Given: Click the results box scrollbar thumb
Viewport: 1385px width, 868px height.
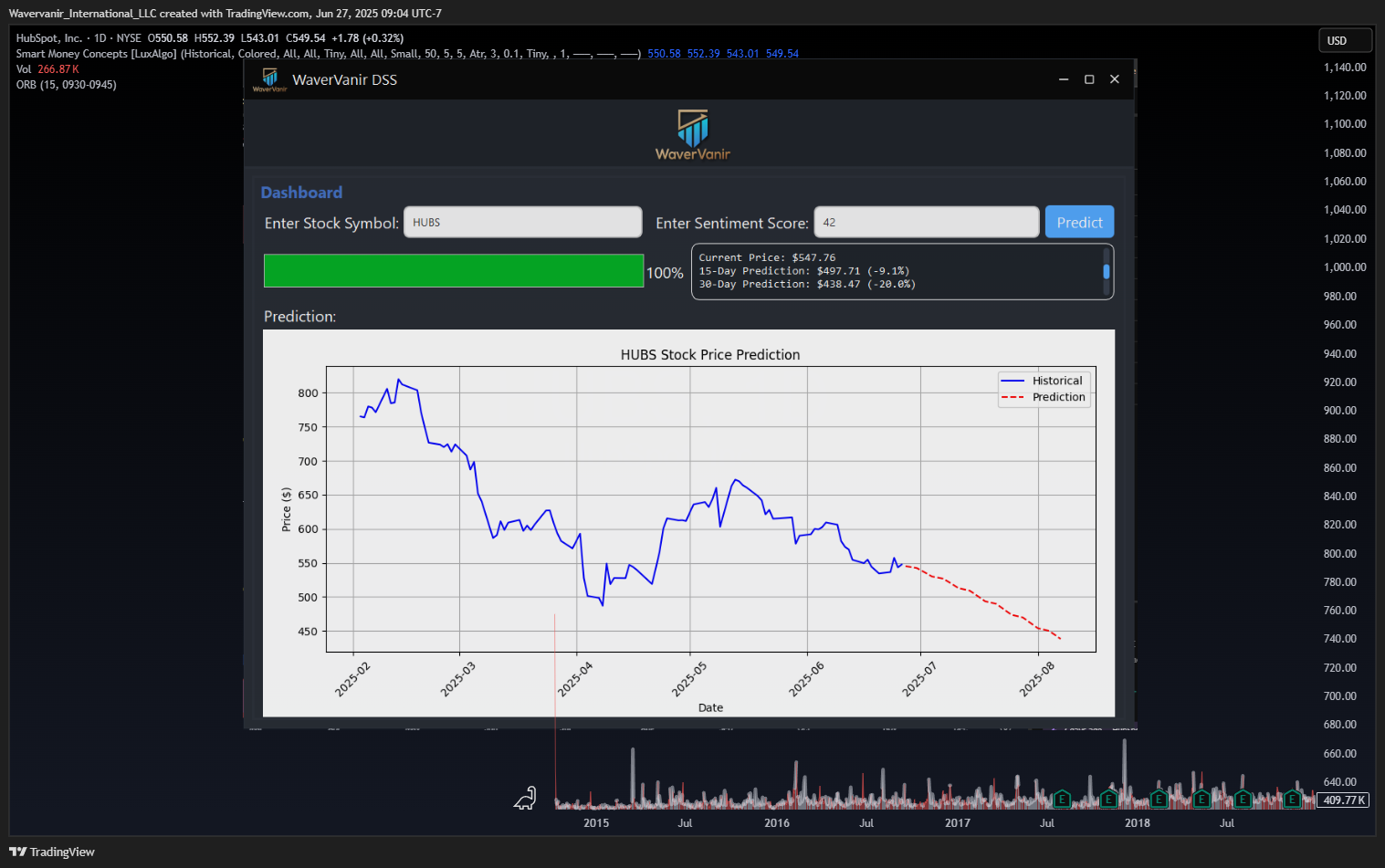Looking at the screenshot, I should point(1107,271).
